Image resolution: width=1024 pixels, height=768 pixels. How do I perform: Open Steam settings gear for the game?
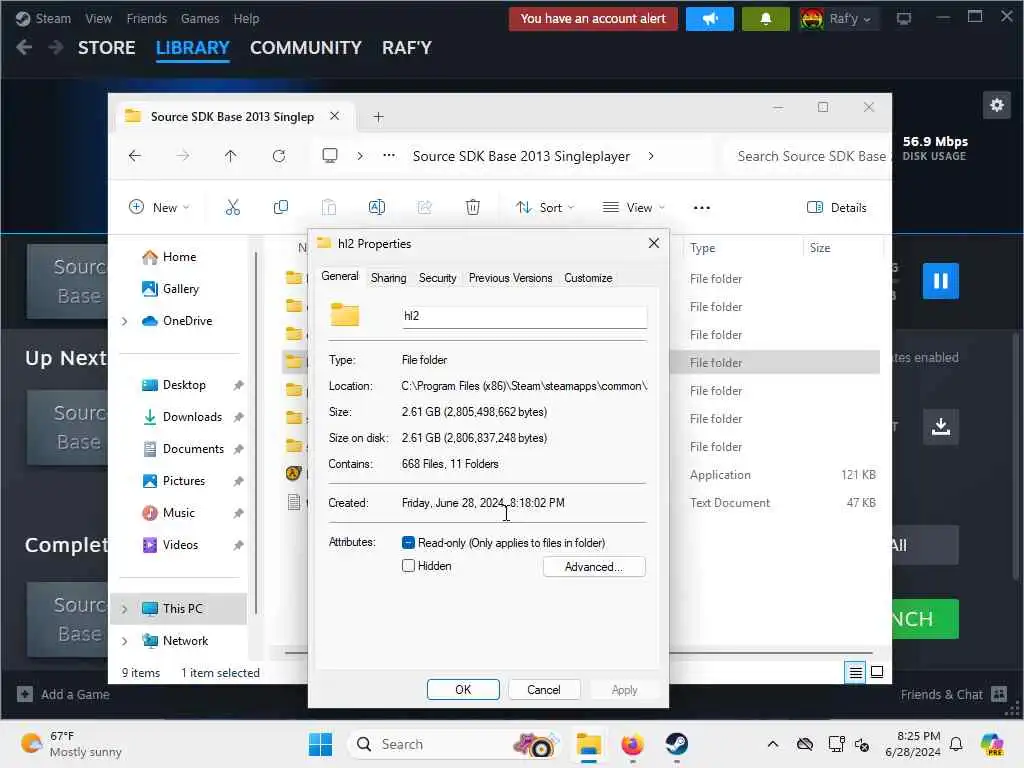pyautogui.click(x=997, y=105)
